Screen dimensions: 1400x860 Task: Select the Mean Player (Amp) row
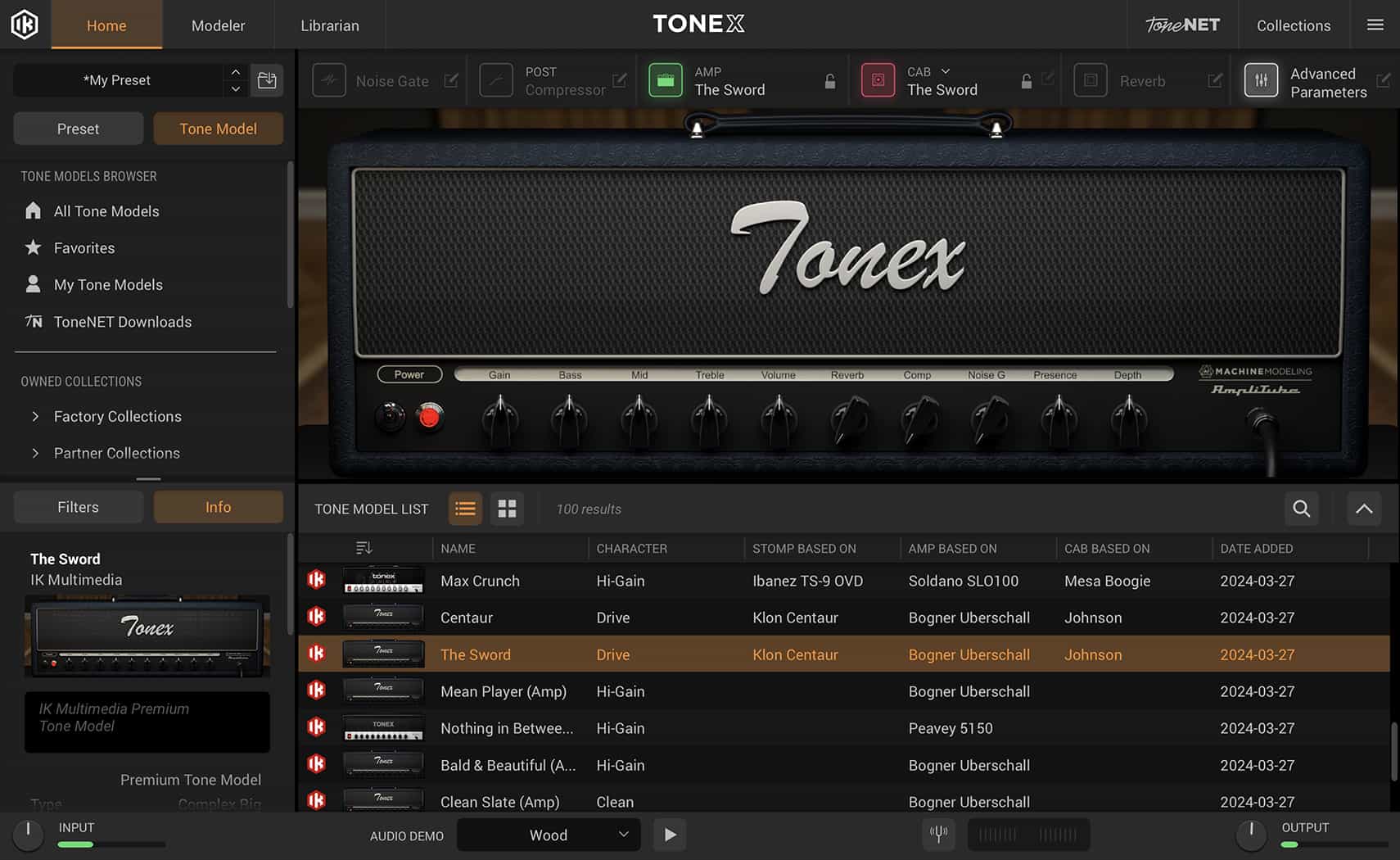click(x=844, y=691)
